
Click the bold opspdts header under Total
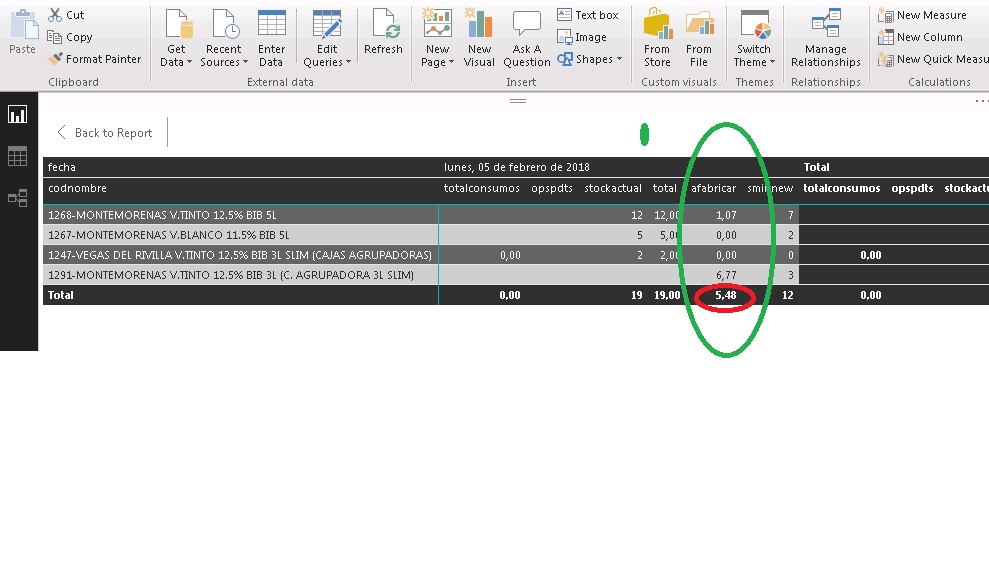pos(912,188)
